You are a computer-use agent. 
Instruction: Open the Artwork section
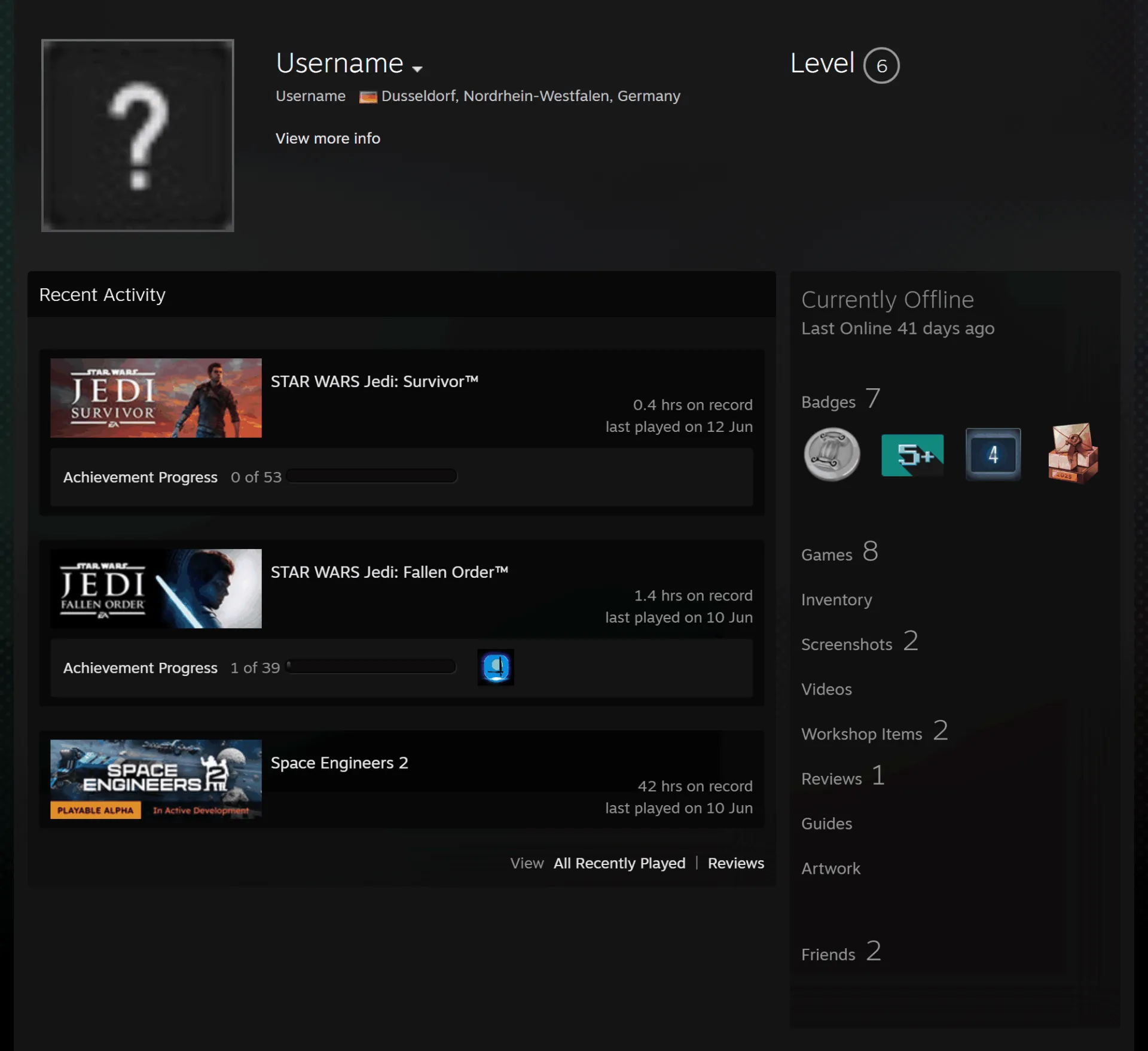click(x=831, y=869)
